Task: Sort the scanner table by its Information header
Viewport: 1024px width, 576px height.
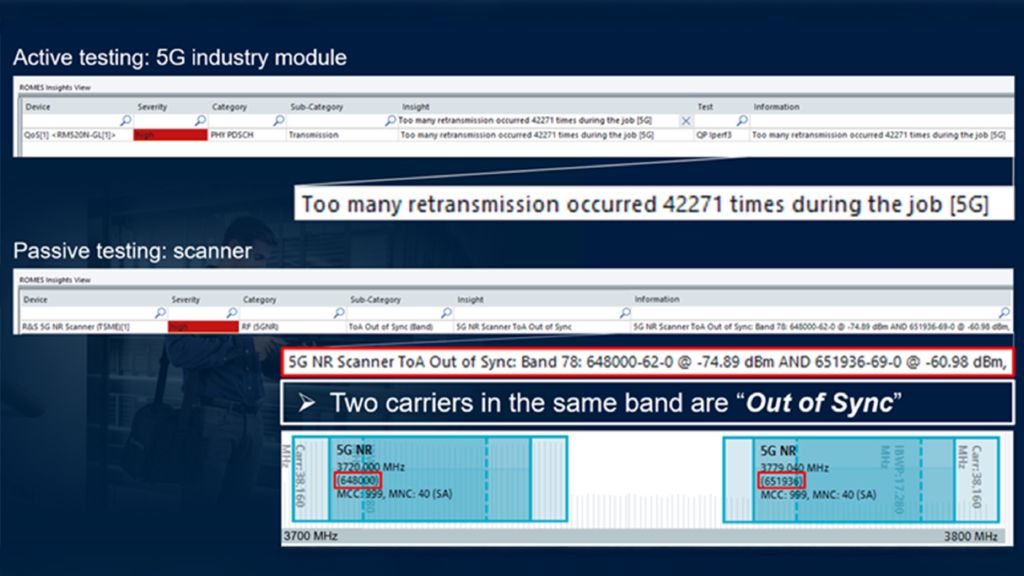Action: (657, 299)
